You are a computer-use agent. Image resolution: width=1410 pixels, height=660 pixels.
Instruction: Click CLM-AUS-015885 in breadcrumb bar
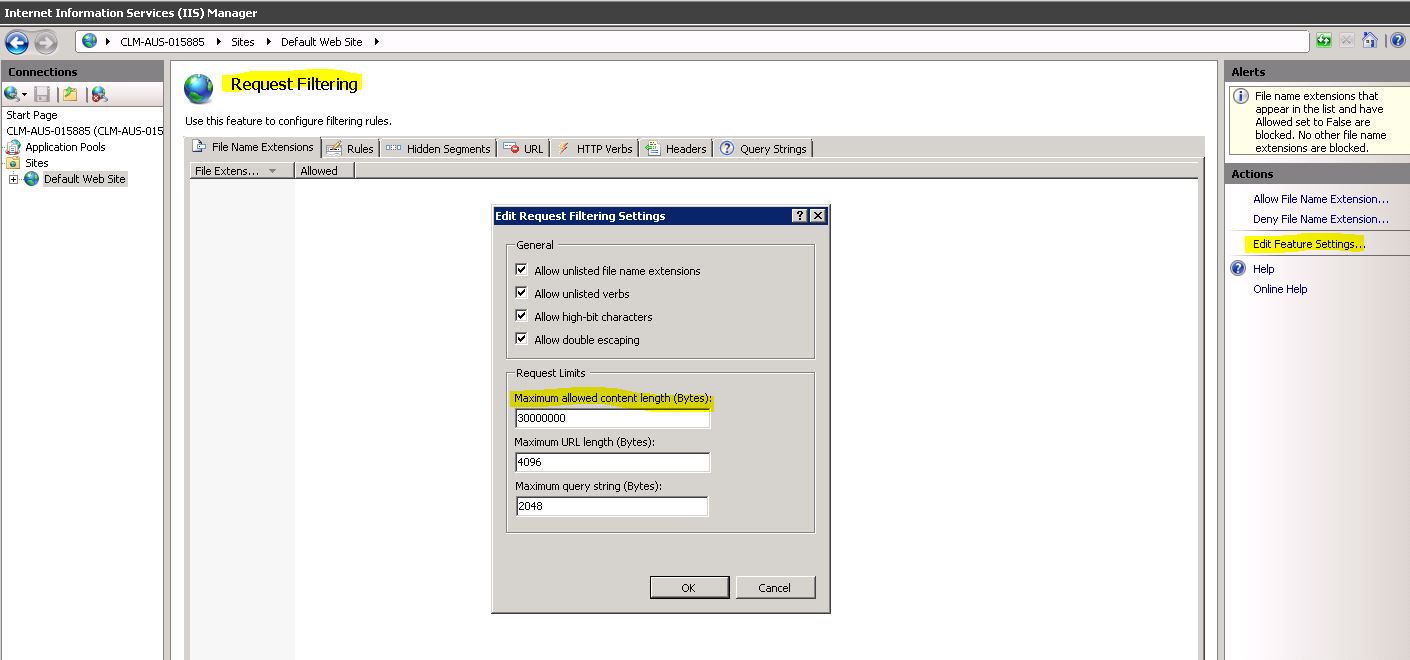click(x=160, y=42)
